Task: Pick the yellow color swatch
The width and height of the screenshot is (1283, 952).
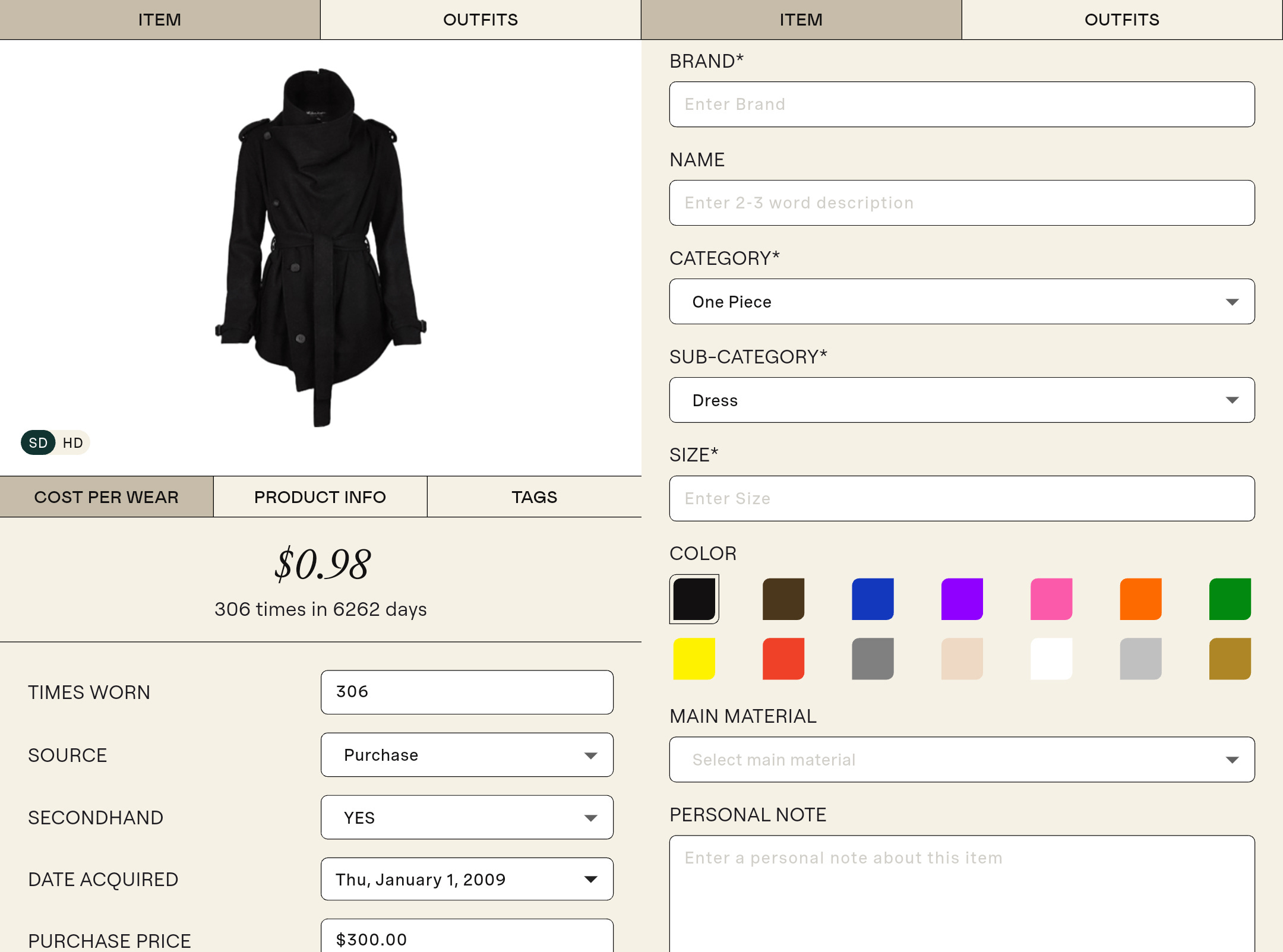Action: point(694,659)
